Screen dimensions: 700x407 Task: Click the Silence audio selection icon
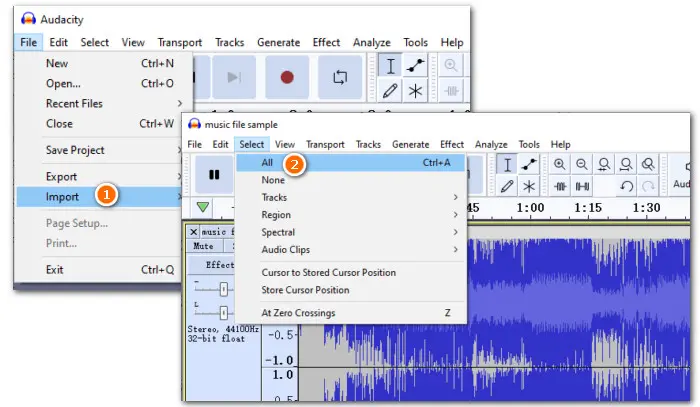click(582, 186)
